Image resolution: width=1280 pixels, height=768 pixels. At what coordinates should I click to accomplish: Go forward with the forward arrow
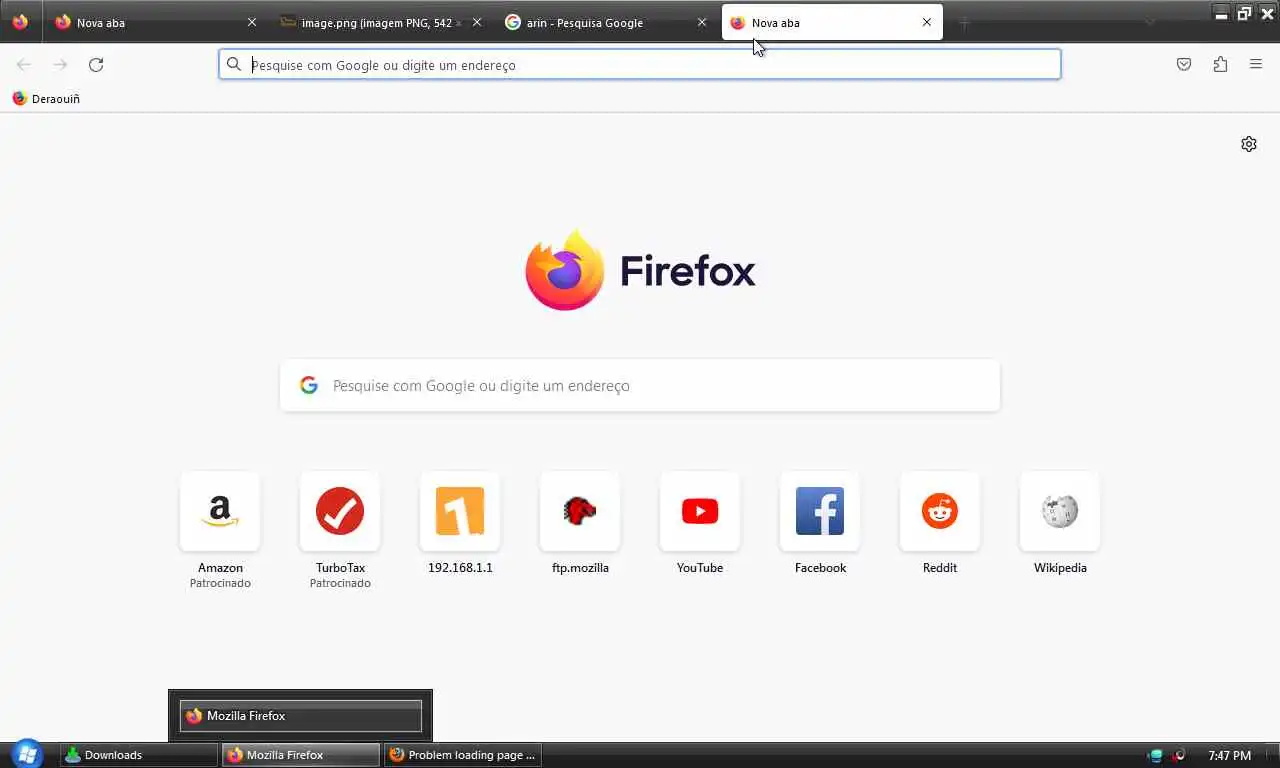click(x=60, y=65)
